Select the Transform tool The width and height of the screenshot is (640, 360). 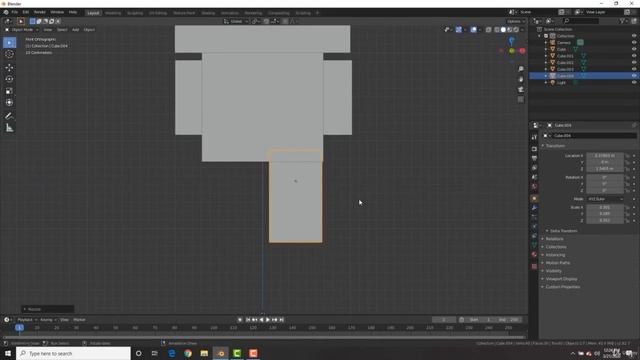click(x=9, y=103)
